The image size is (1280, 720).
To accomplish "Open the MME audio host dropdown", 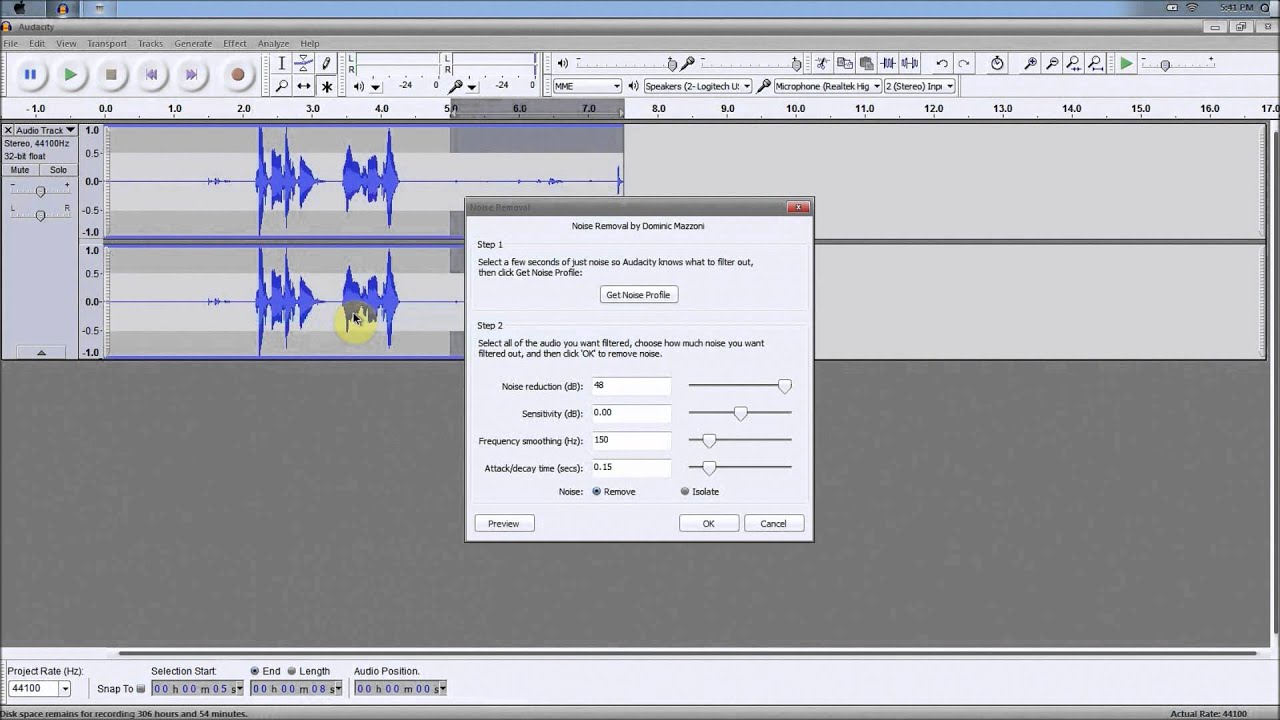I will point(616,86).
